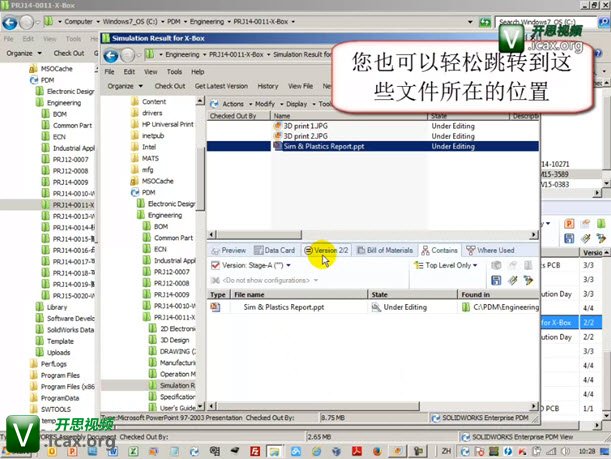The height and width of the screenshot is (459, 611).
Task: Open Firefox from the taskbar
Action: coord(377,451)
